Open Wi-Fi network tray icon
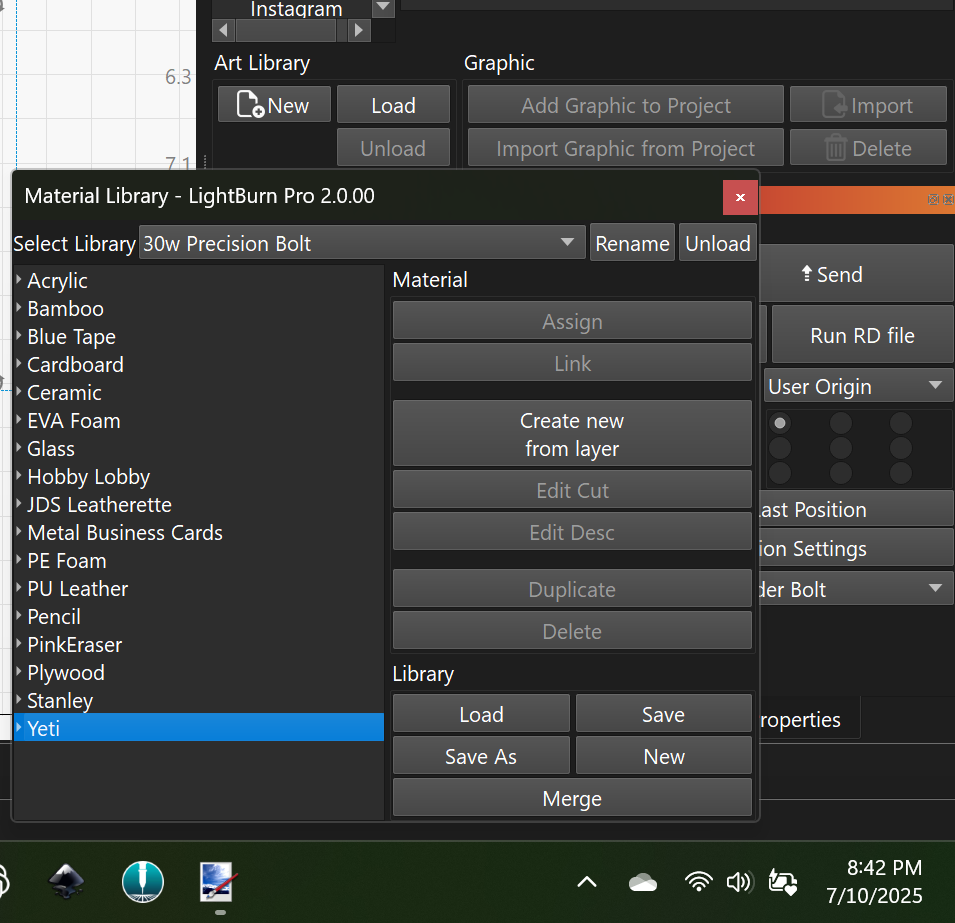The height and width of the screenshot is (923, 955). pos(698,882)
